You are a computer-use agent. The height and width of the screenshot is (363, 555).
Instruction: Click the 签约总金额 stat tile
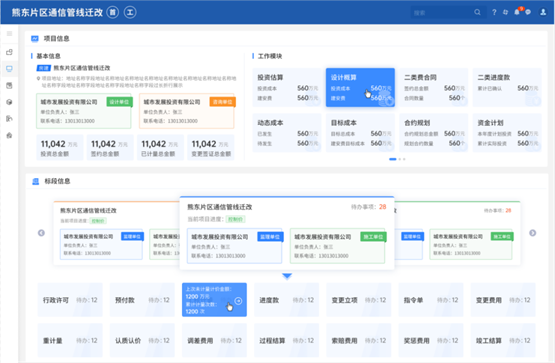click(110, 148)
